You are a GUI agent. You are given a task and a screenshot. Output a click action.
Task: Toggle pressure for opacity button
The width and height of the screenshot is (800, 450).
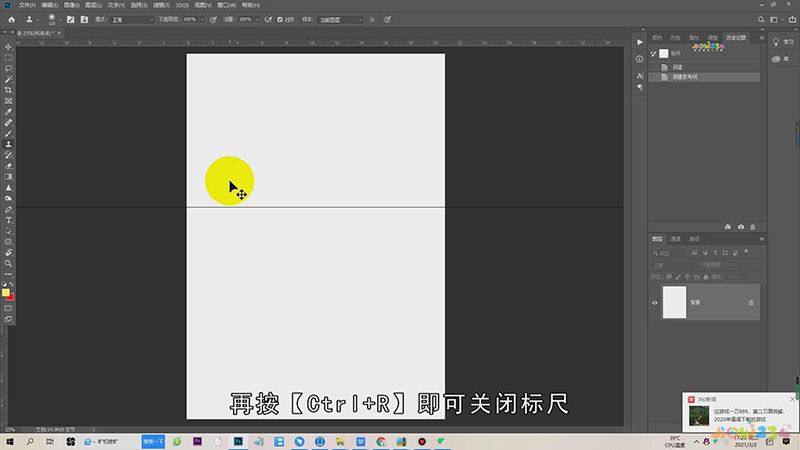point(213,19)
